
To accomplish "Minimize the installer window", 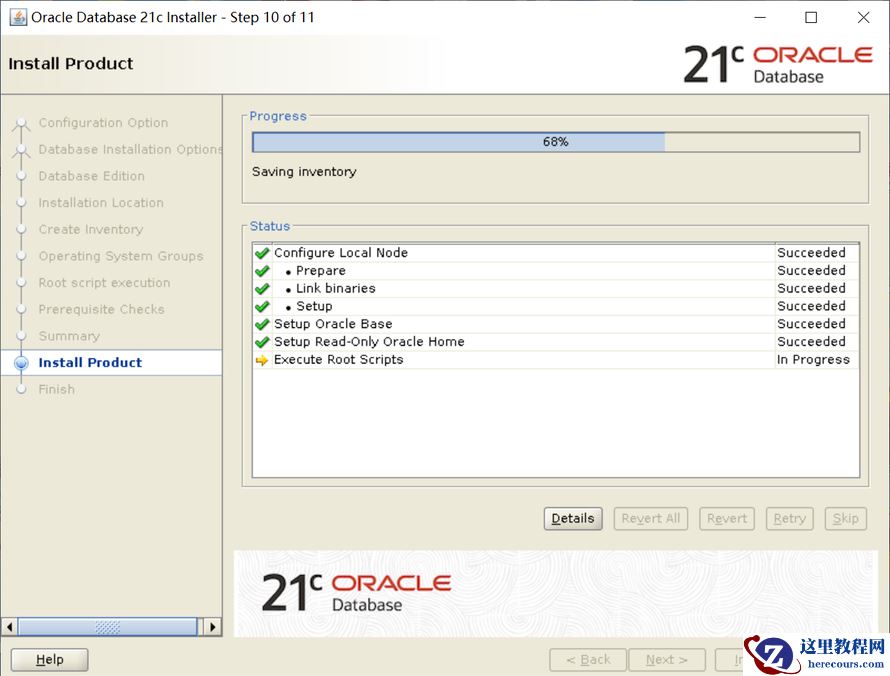I will (x=760, y=18).
